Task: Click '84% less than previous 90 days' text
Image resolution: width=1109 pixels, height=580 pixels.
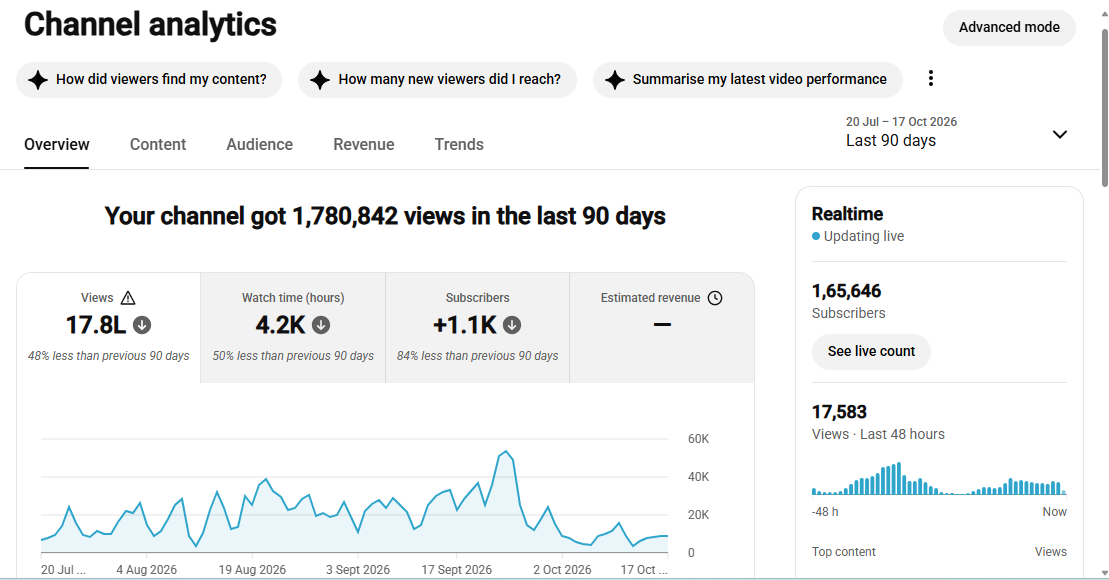Action: click(x=477, y=356)
